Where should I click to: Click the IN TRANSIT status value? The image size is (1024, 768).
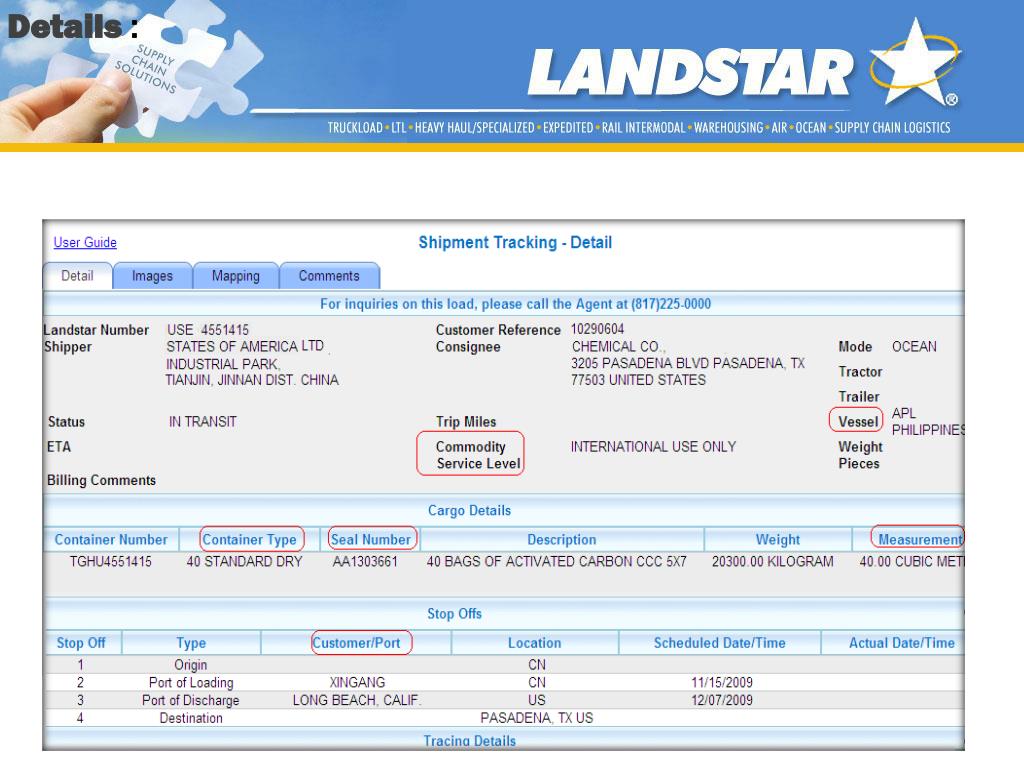pos(202,422)
